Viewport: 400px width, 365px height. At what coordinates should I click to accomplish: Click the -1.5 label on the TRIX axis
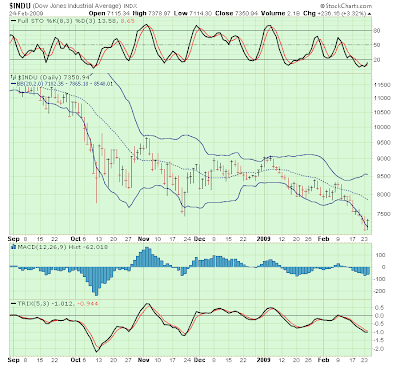pyautogui.click(x=379, y=340)
